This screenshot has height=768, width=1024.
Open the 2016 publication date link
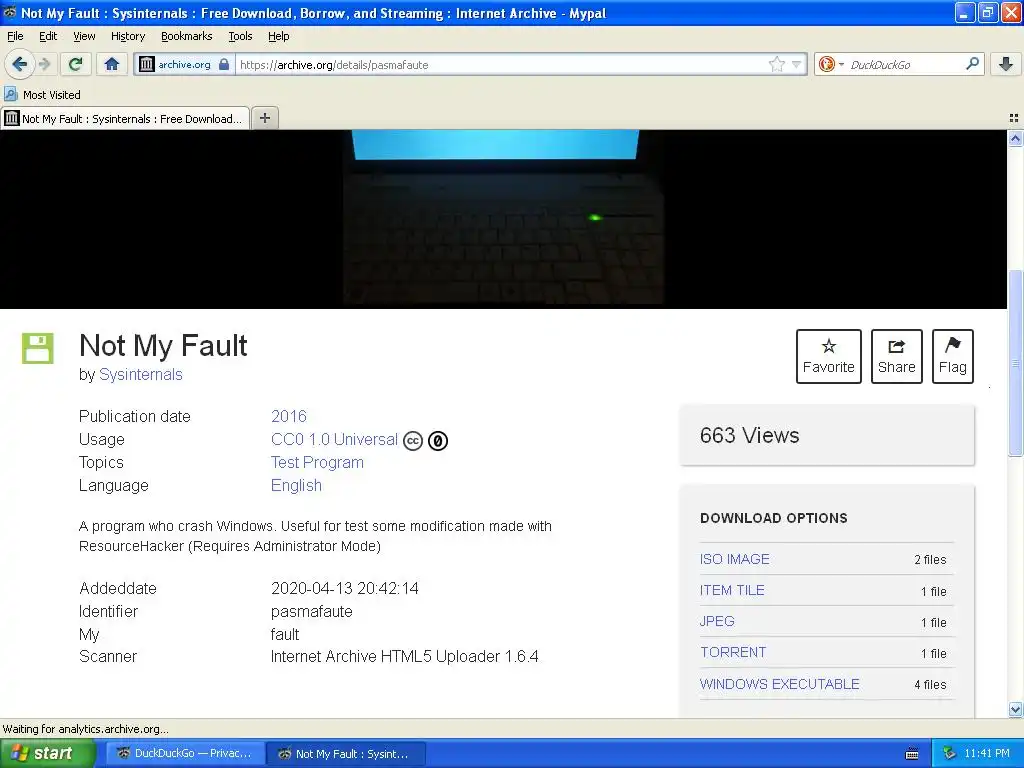point(289,416)
